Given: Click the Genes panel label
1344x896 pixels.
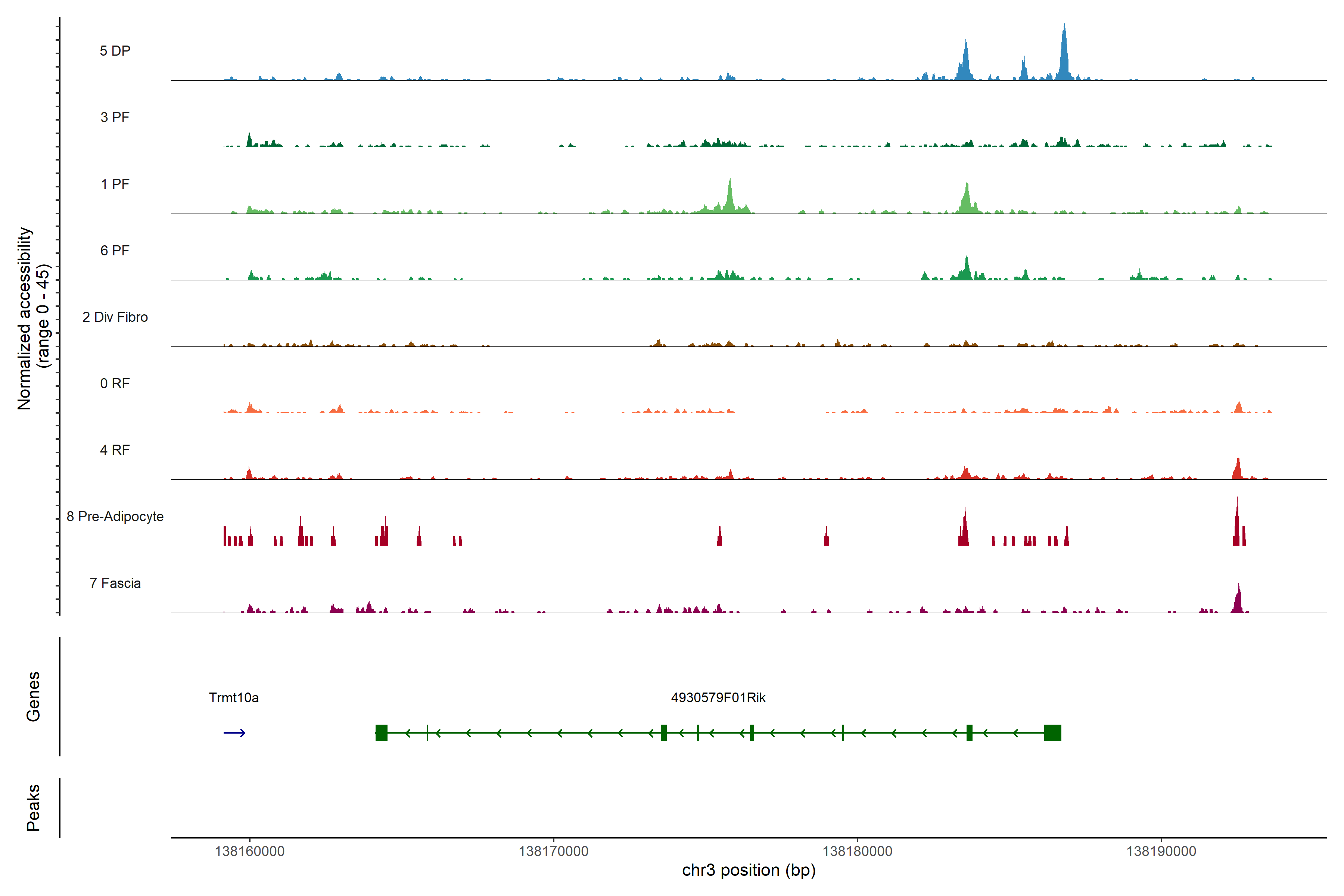Looking at the screenshot, I should click(x=33, y=697).
